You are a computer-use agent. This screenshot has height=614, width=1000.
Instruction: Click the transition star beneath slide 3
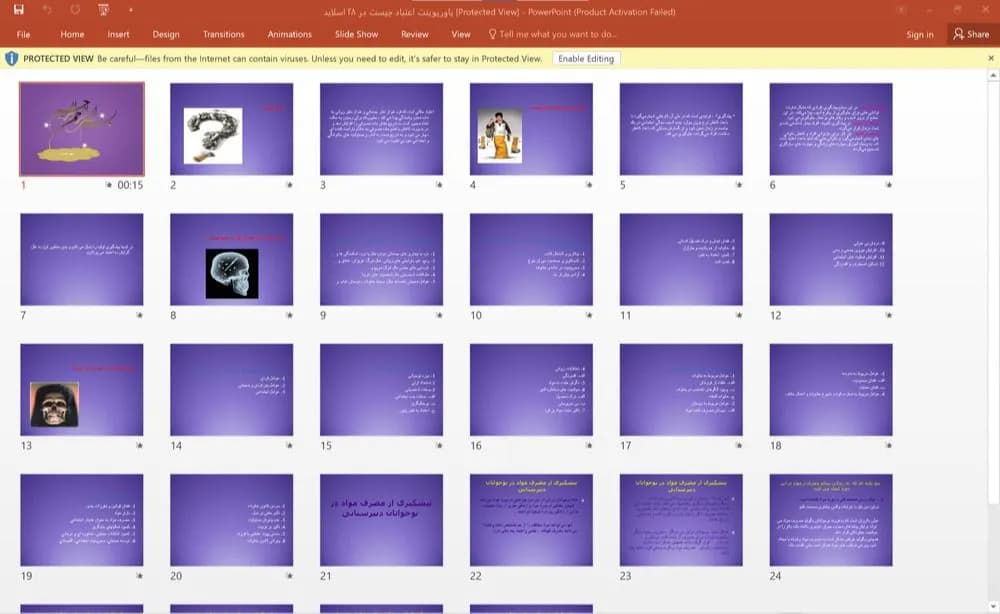pyautogui.click(x=439, y=185)
